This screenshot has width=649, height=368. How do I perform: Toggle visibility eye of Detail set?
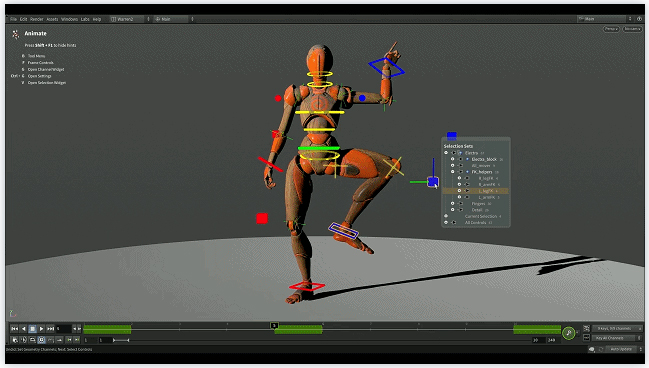[x=452, y=210]
